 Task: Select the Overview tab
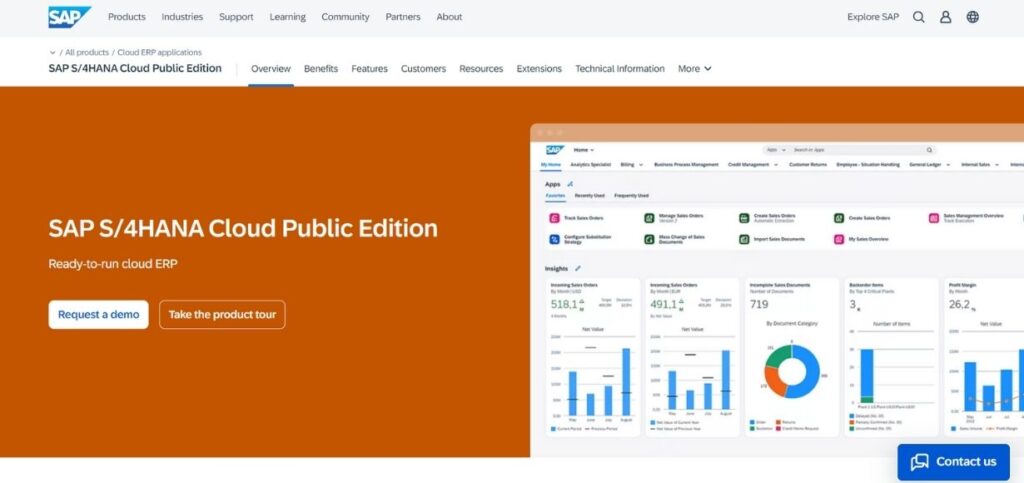[x=270, y=69]
